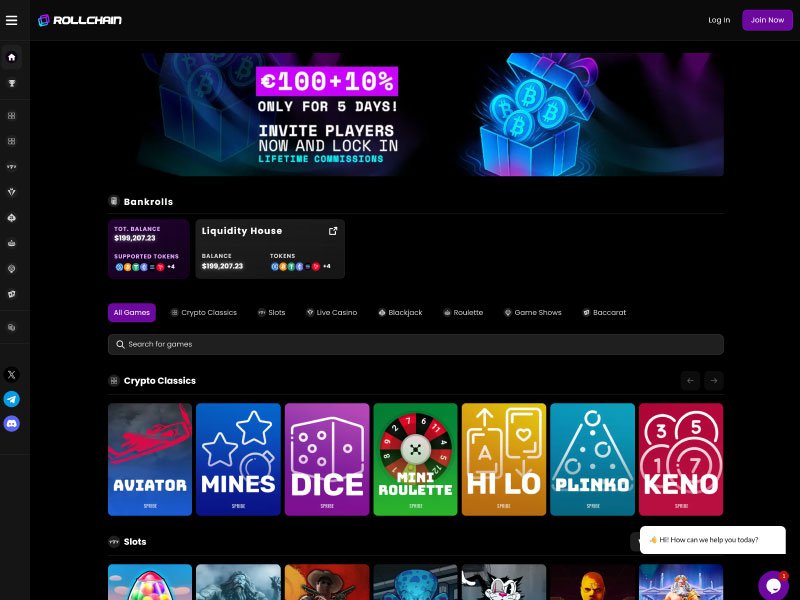
Task: Show next Crypto Classics games
Action: tap(714, 381)
